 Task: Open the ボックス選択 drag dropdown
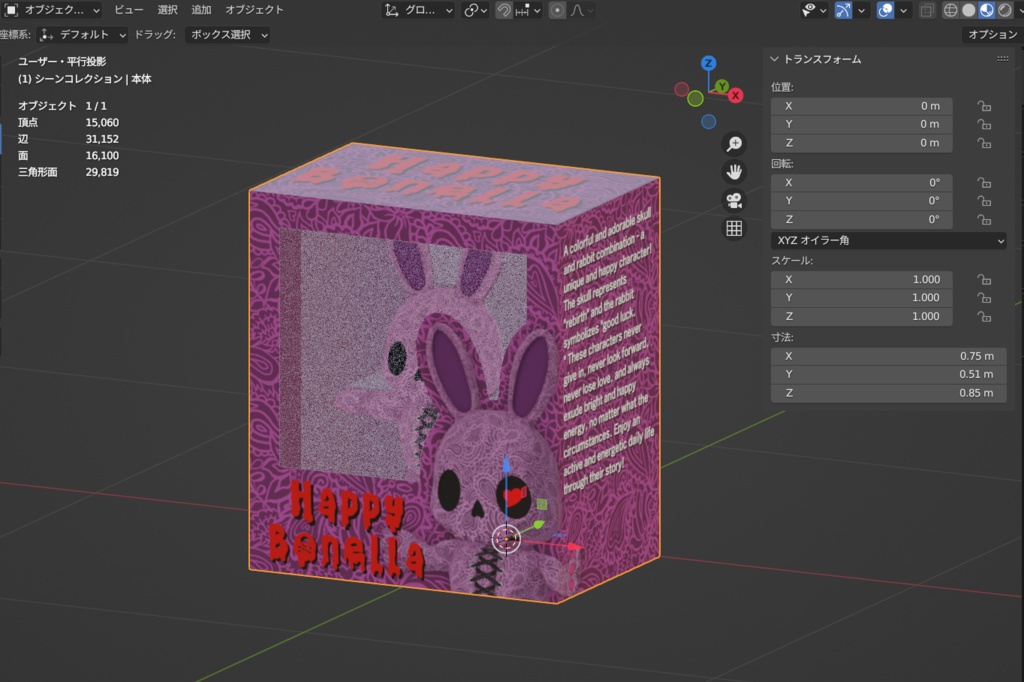tap(228, 34)
